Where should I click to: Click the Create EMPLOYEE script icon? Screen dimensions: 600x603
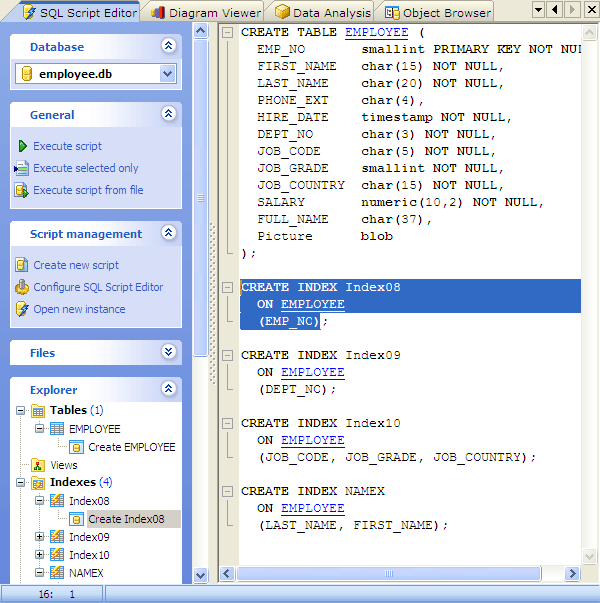(76, 447)
